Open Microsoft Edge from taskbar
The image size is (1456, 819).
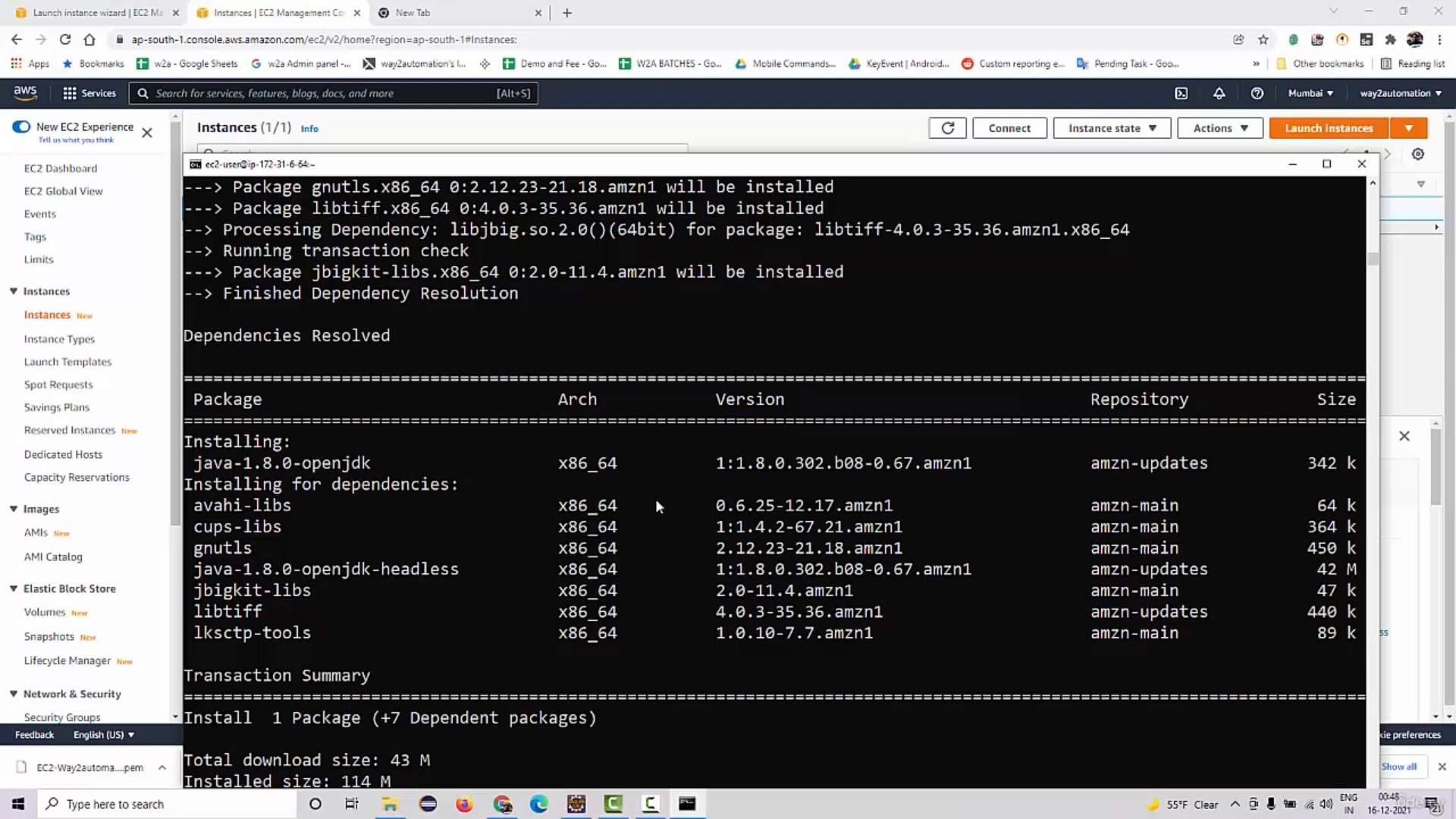tap(538, 804)
